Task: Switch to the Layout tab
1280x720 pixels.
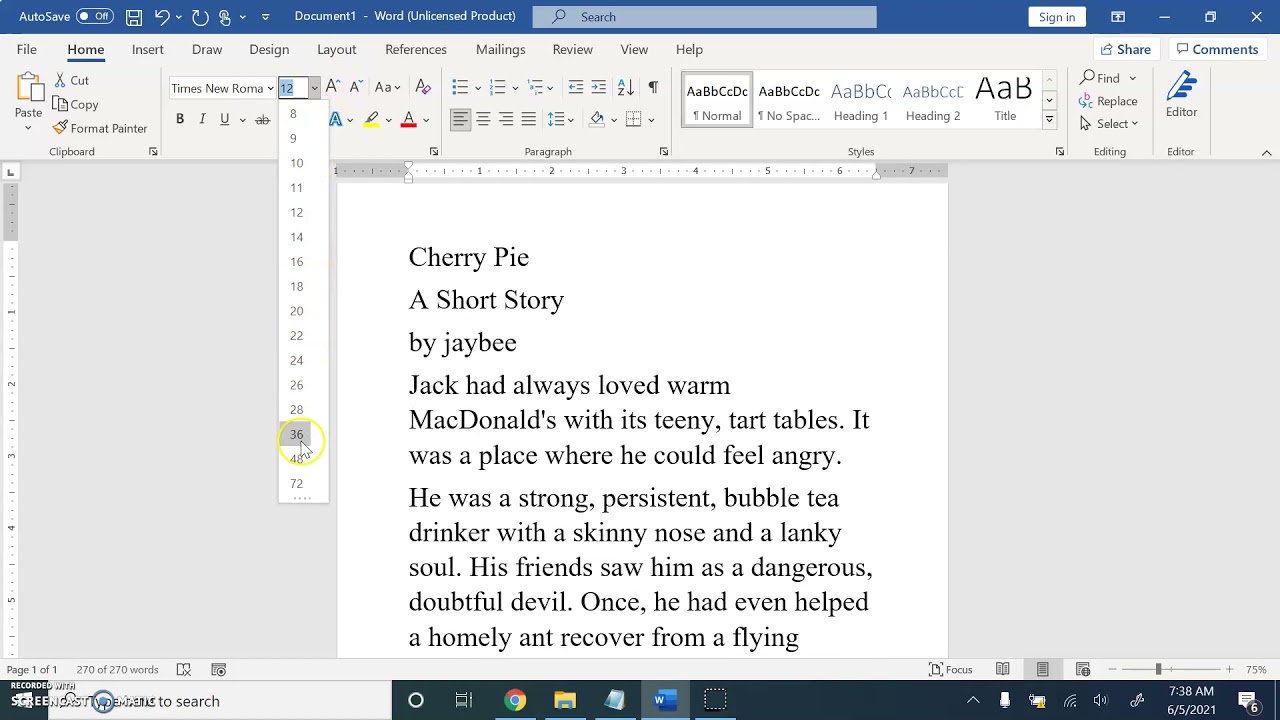Action: tap(336, 49)
